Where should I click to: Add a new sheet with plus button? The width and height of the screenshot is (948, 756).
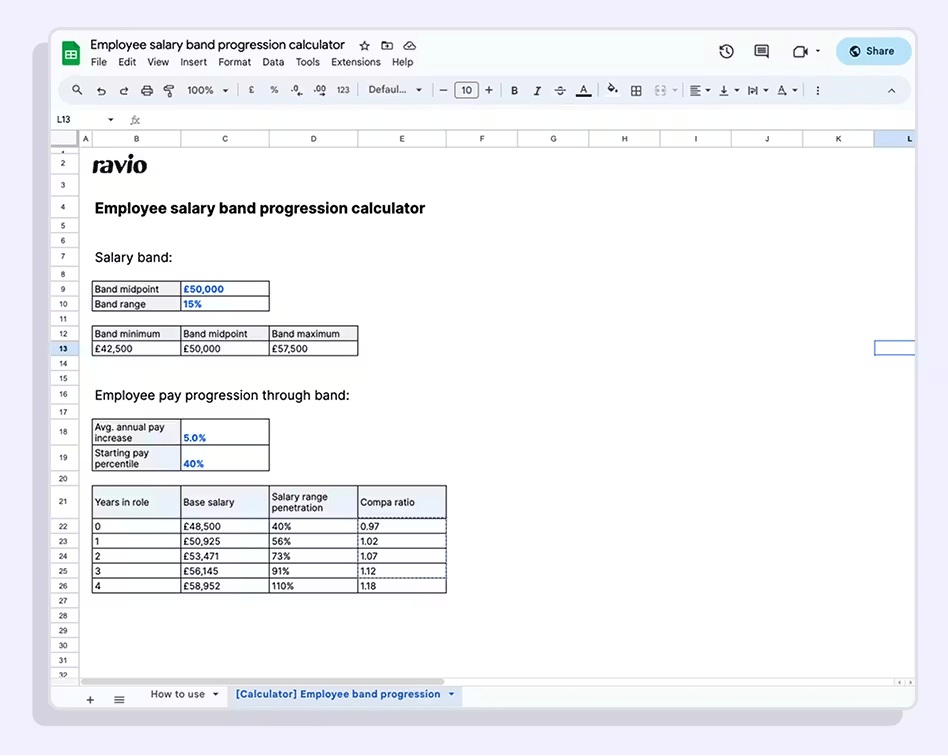point(90,700)
